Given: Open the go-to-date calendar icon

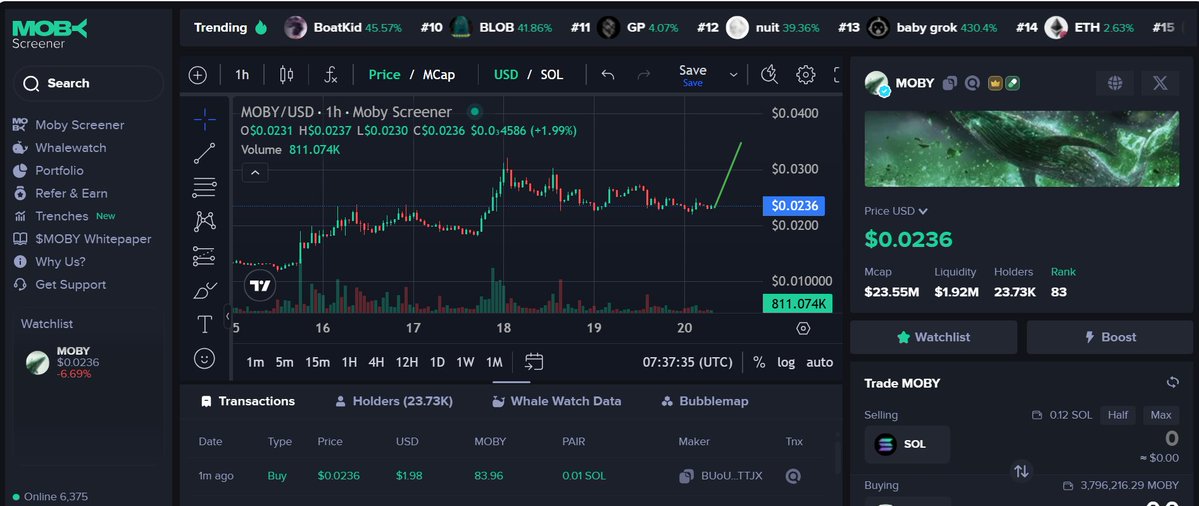Looking at the screenshot, I should tap(534, 362).
